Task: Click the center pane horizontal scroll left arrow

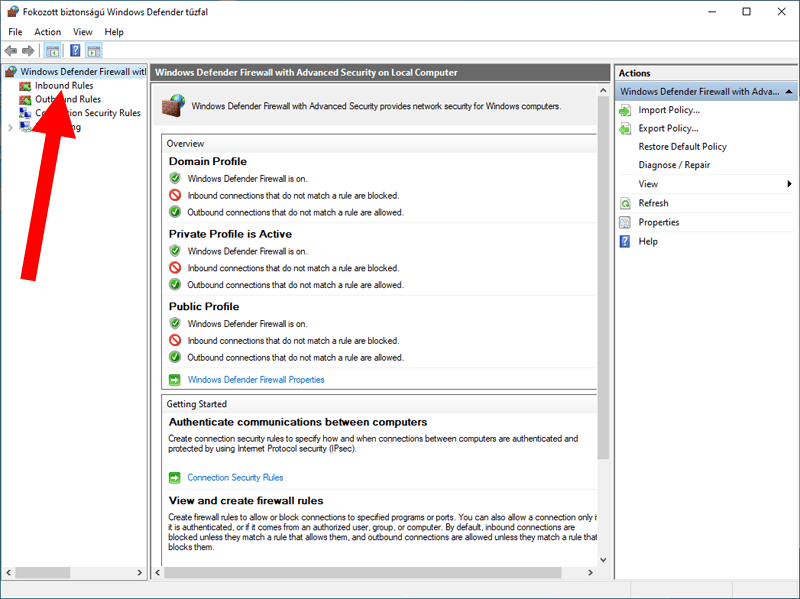Action: (158, 572)
